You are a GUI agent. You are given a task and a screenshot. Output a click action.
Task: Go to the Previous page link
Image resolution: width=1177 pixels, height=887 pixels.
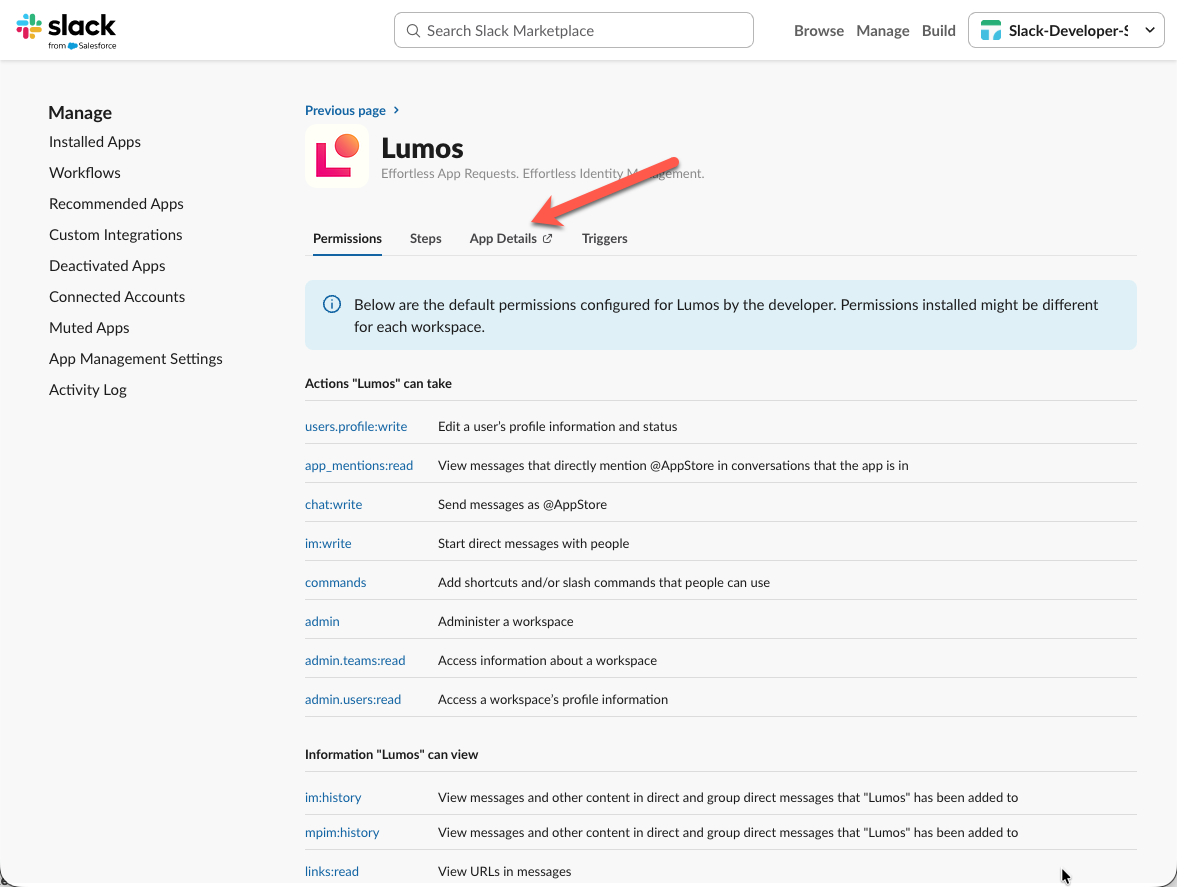(x=345, y=111)
